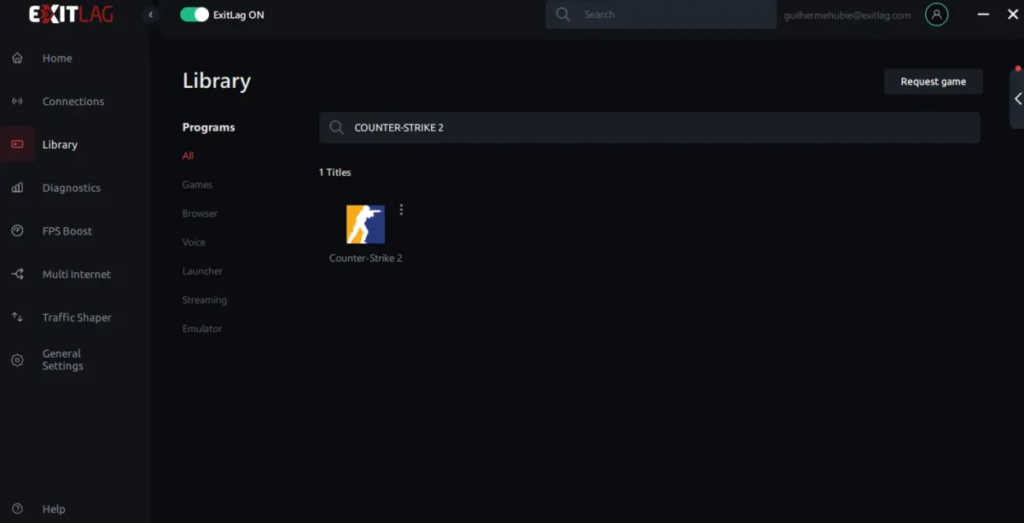Image resolution: width=1024 pixels, height=523 pixels.
Task: Click the Help question mark icon
Action: click(17, 509)
